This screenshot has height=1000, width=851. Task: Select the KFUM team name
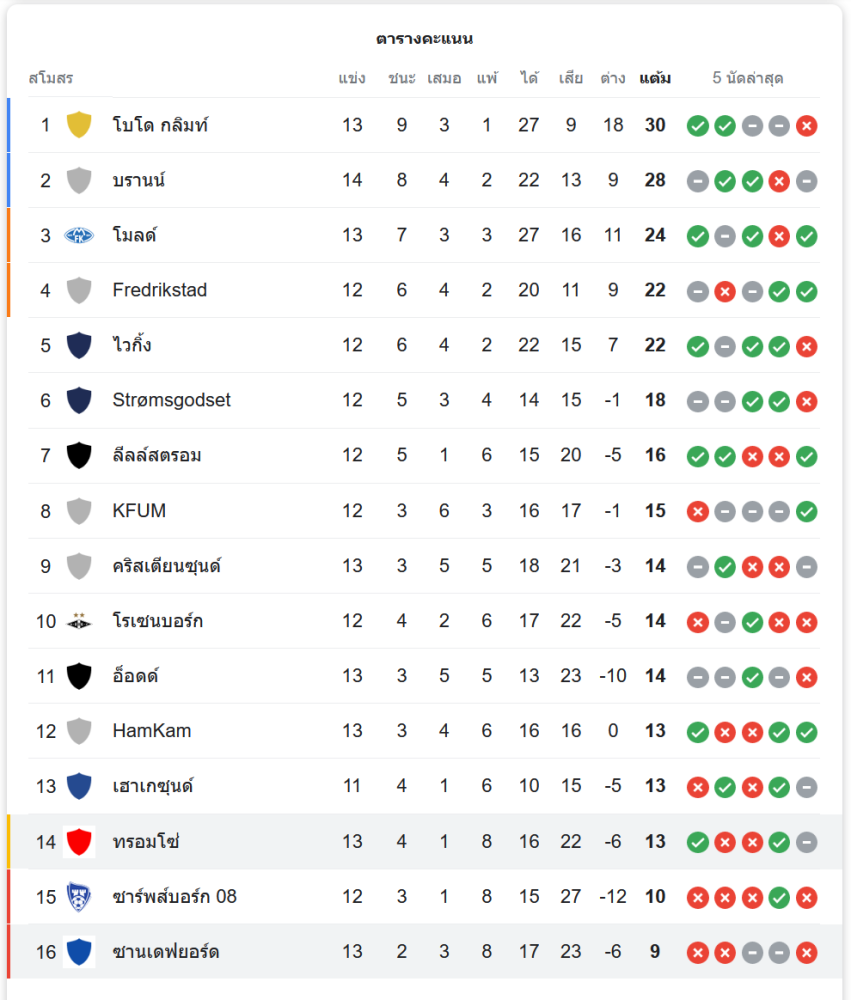pos(139,511)
